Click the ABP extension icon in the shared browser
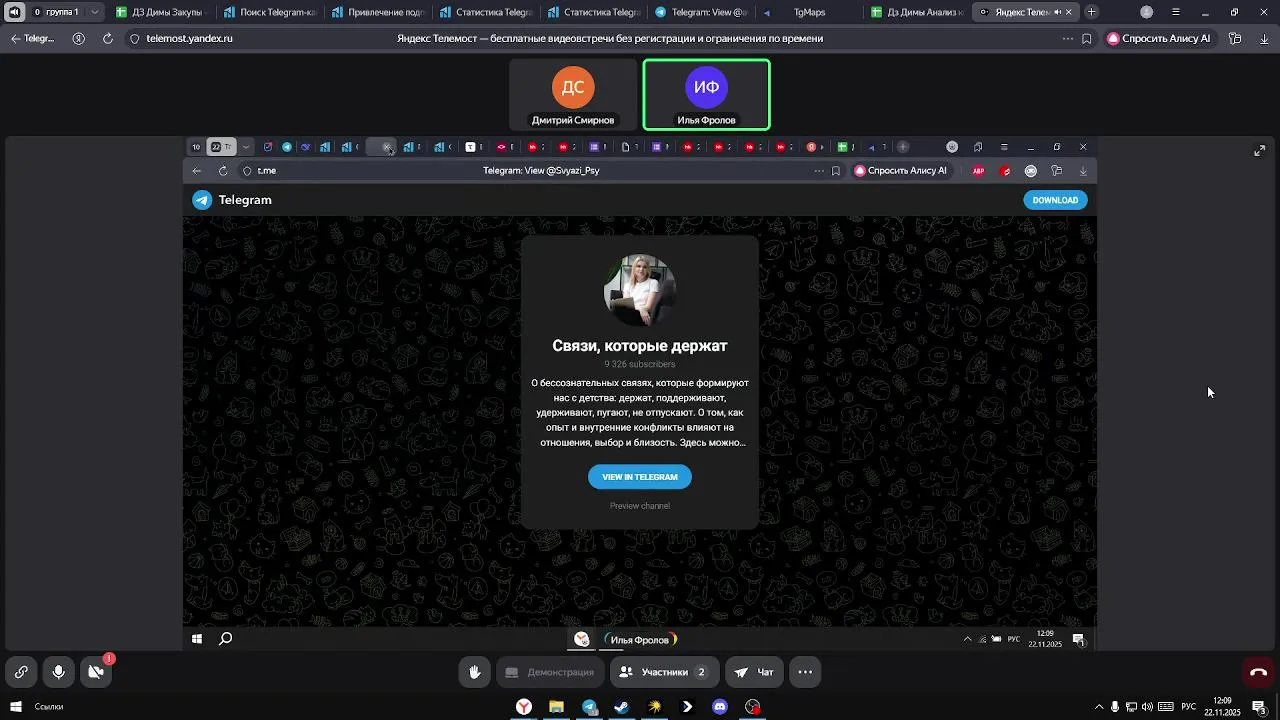This screenshot has width=1280, height=720. tap(979, 171)
